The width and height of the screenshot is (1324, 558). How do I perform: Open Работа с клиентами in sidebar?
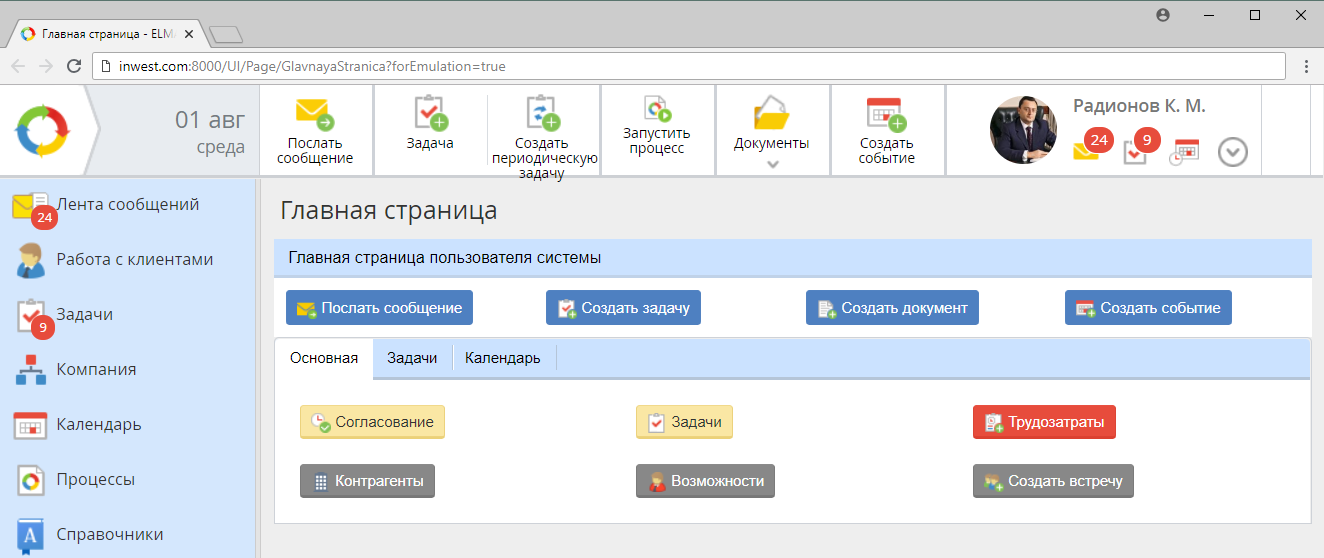click(134, 259)
